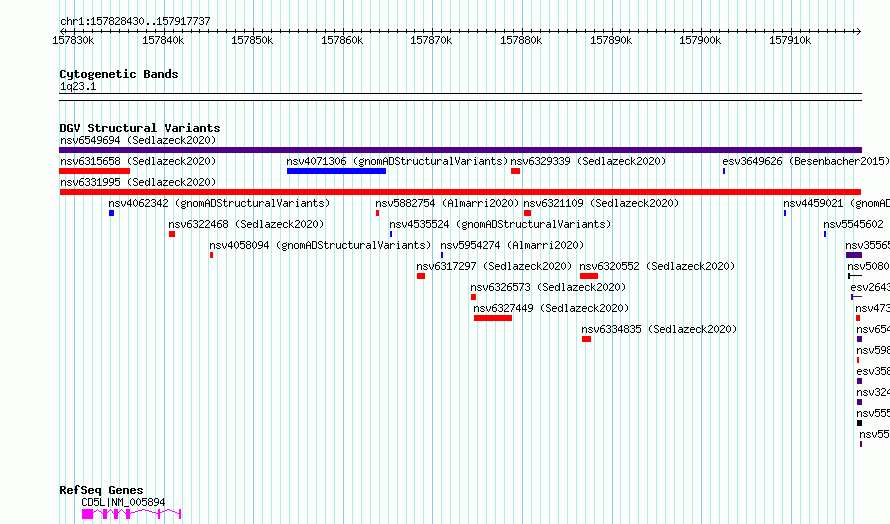This screenshot has width=890, height=524.
Task: Select the nsv6322468 red variant marker
Action: [x=172, y=234]
